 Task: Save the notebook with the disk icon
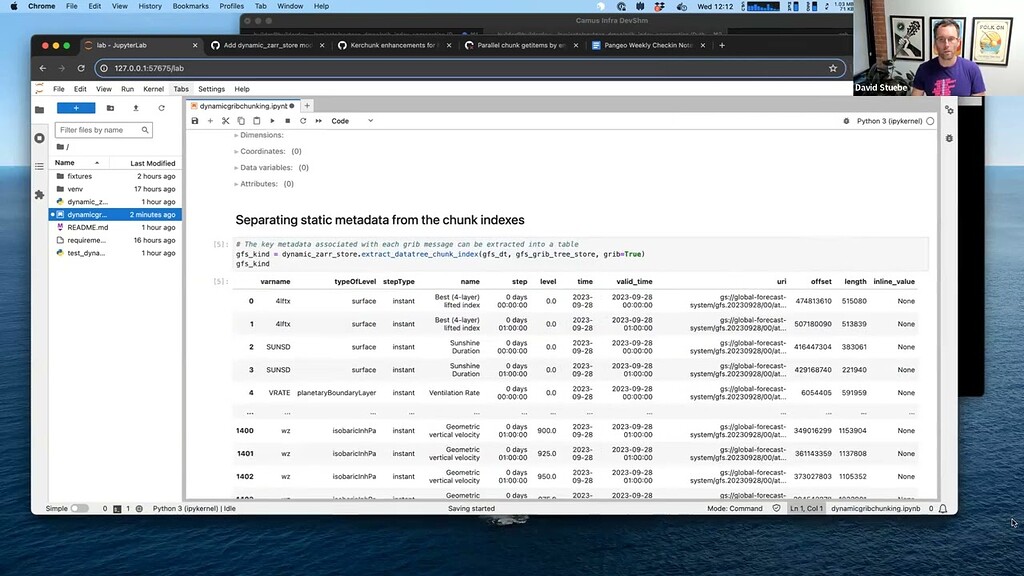click(195, 121)
